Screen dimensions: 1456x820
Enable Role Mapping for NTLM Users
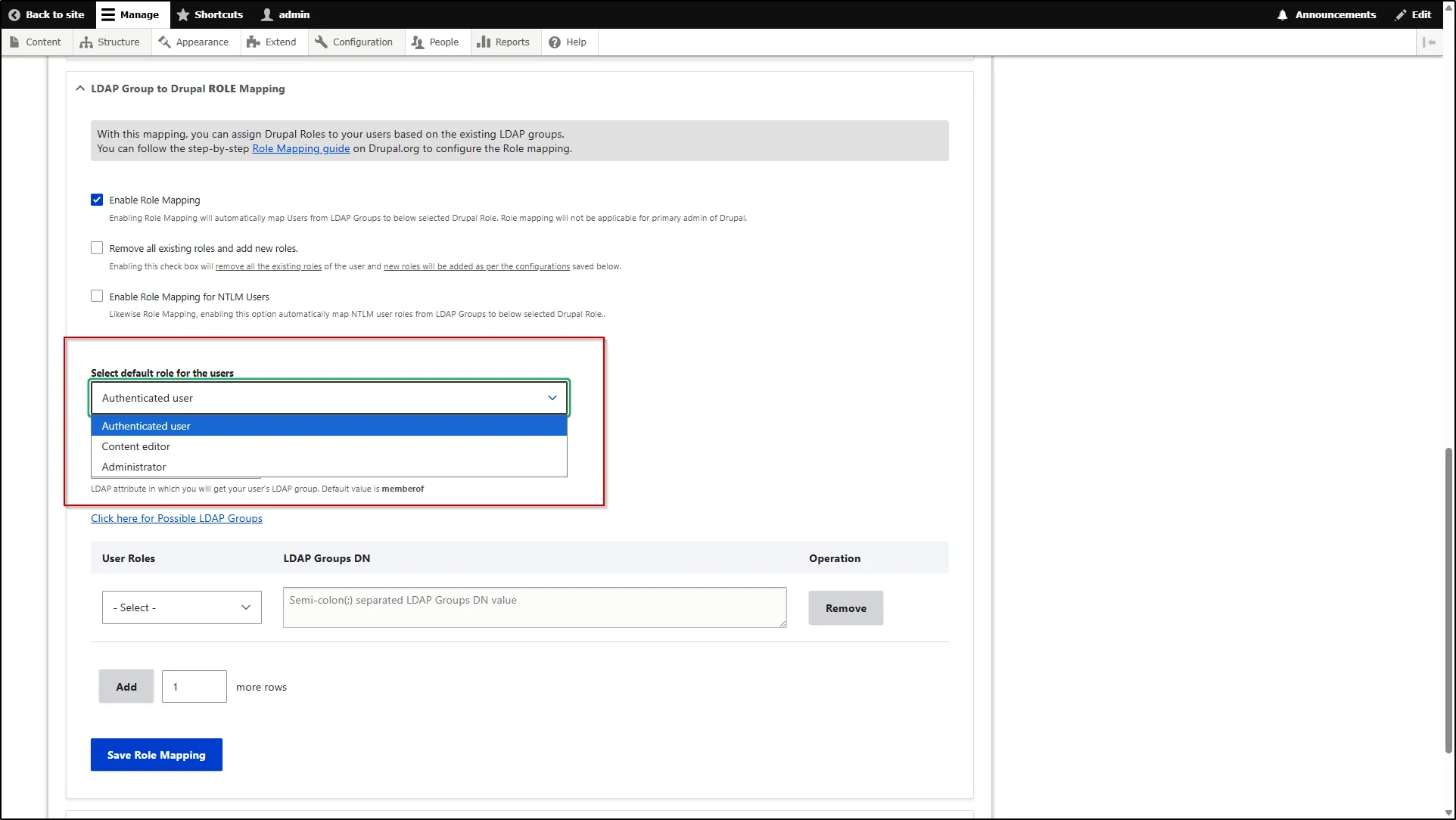click(97, 296)
